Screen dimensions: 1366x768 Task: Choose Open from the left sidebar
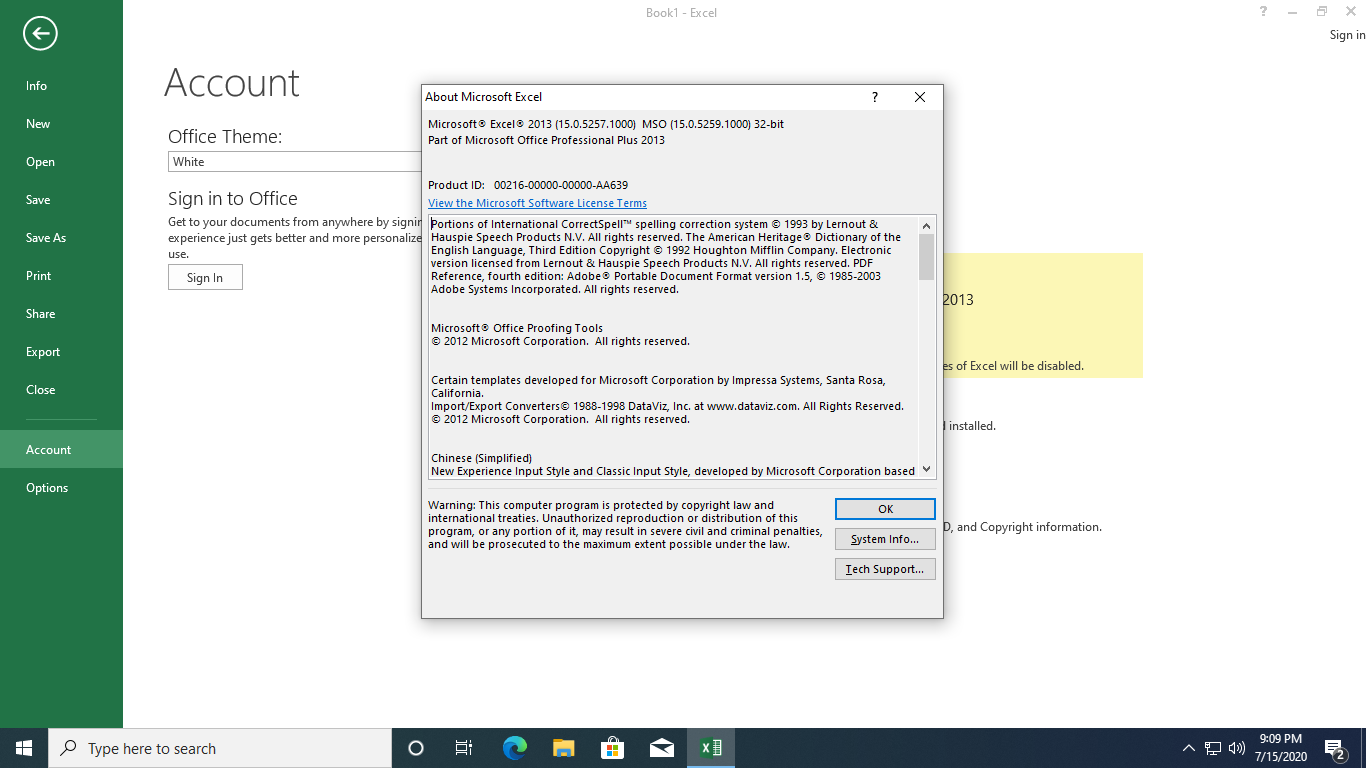[61, 162]
